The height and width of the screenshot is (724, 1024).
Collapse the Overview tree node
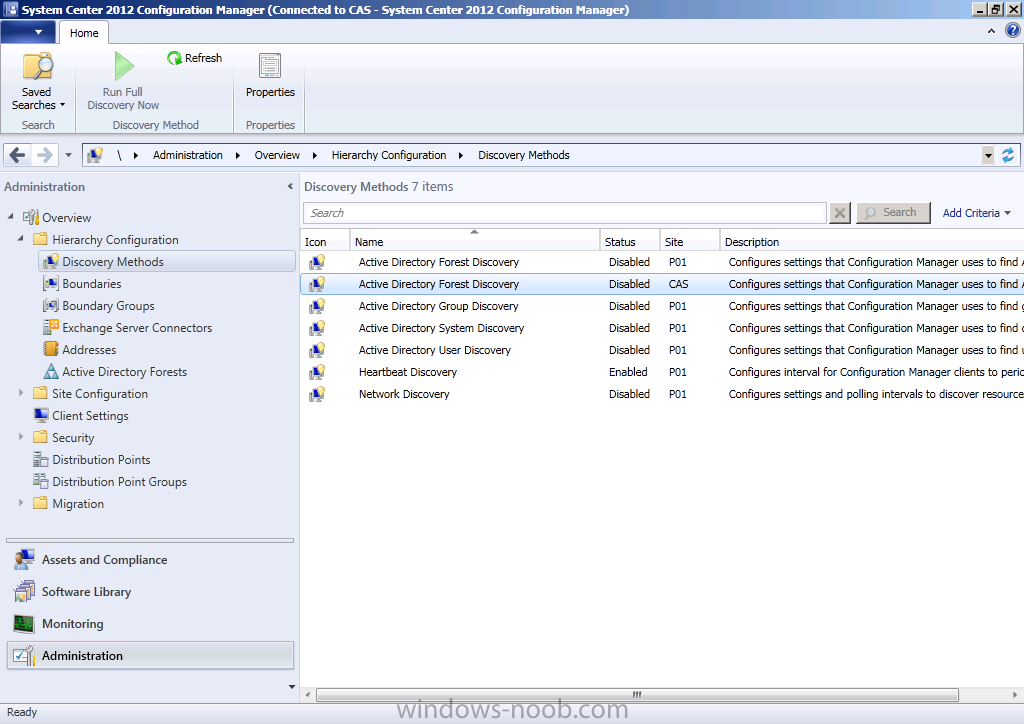(x=10, y=216)
